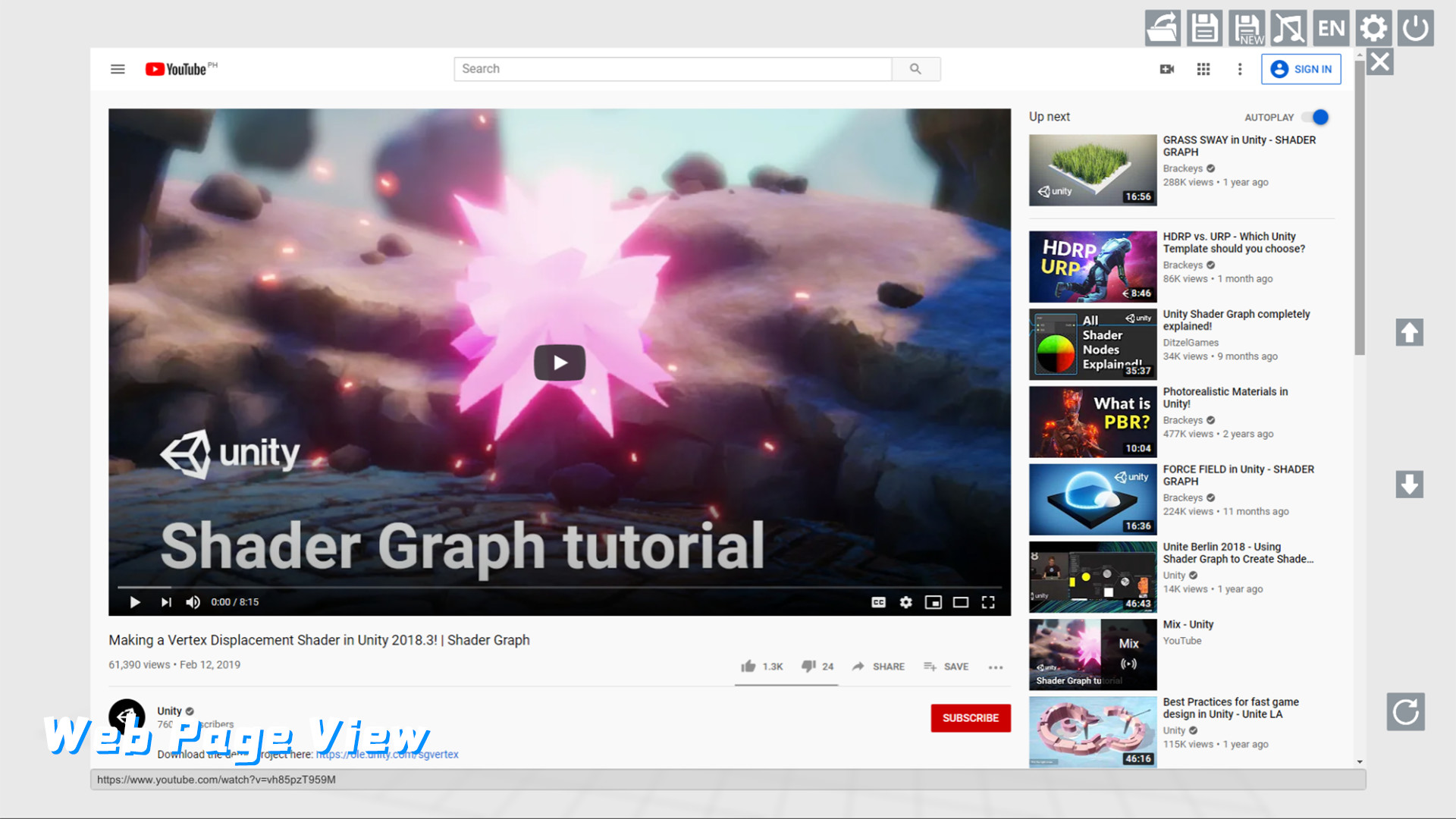Open the EN language selector
The image size is (1456, 819).
pyautogui.click(x=1331, y=27)
